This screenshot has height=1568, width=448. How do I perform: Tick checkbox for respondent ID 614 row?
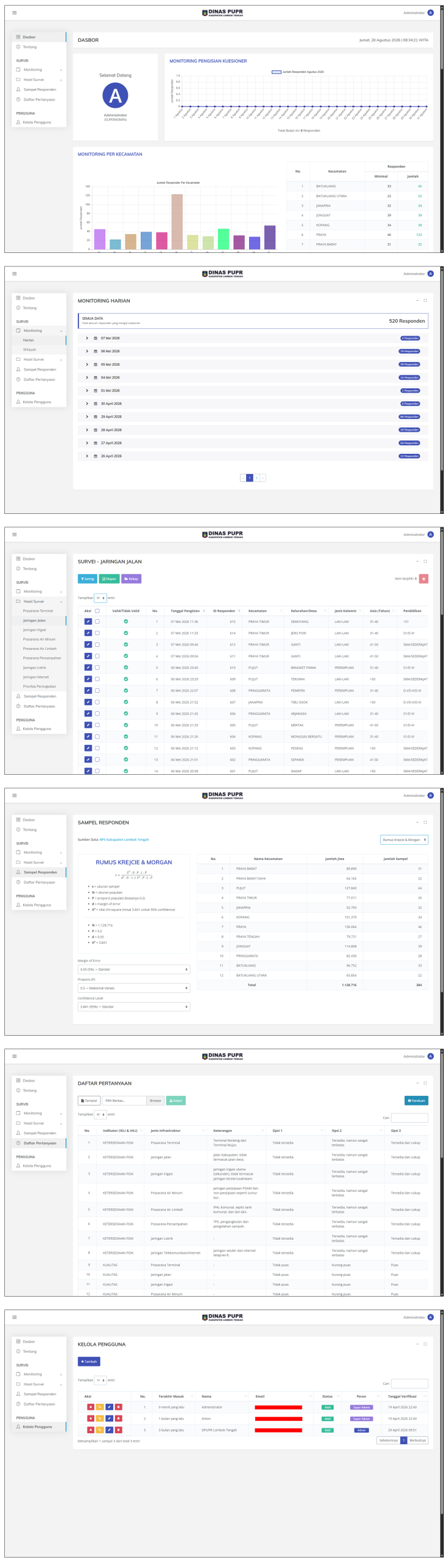(x=97, y=633)
